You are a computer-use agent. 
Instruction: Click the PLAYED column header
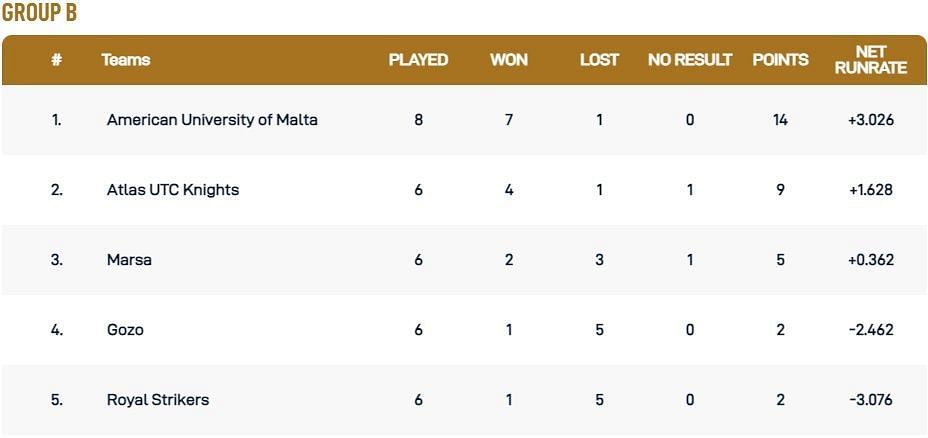(418, 60)
